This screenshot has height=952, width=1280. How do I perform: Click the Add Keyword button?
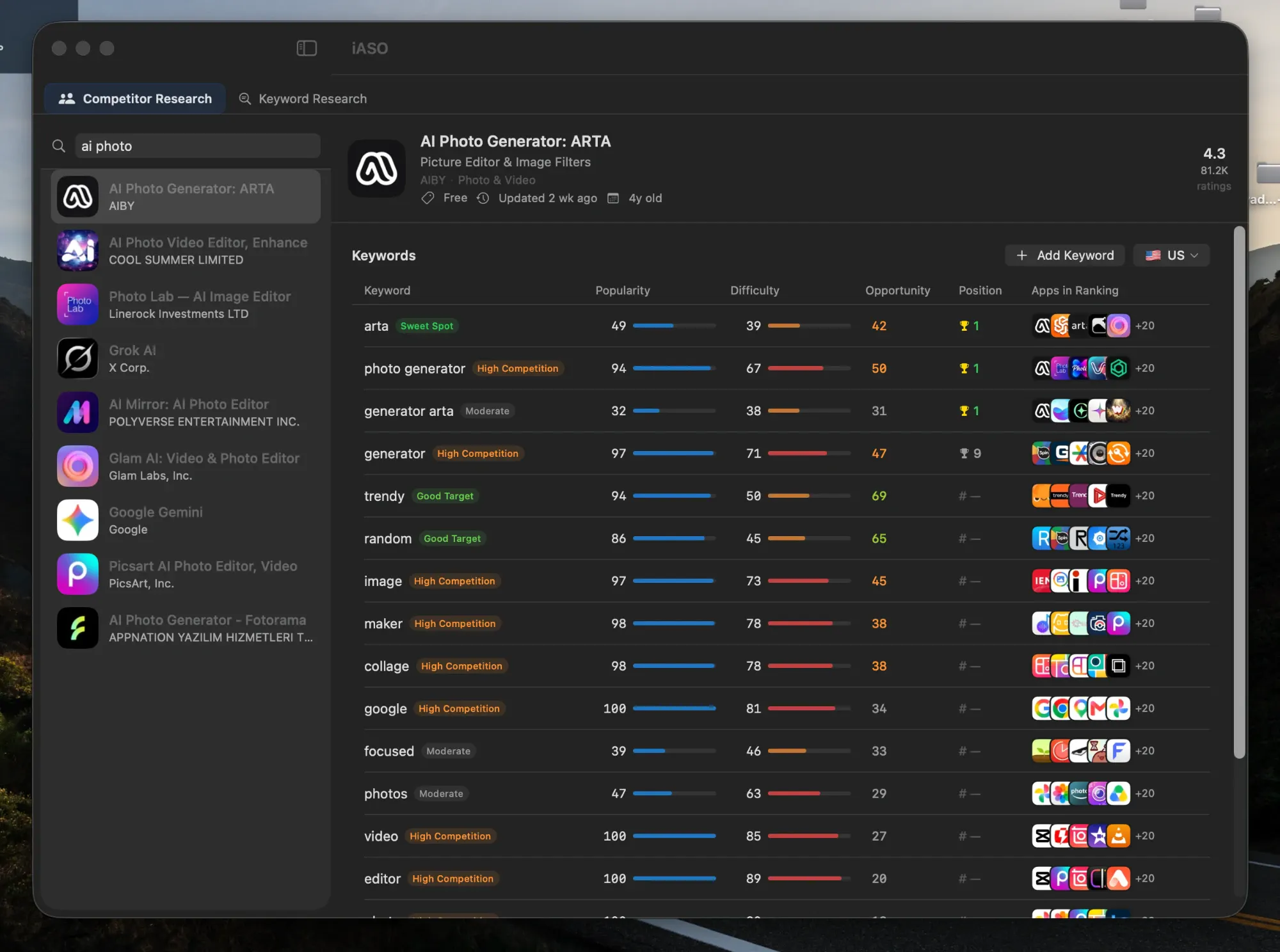click(x=1066, y=255)
